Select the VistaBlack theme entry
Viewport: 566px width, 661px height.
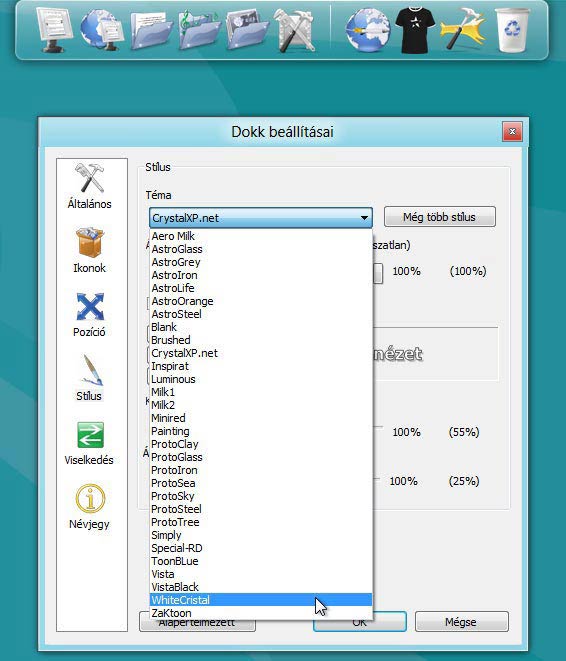click(261, 587)
